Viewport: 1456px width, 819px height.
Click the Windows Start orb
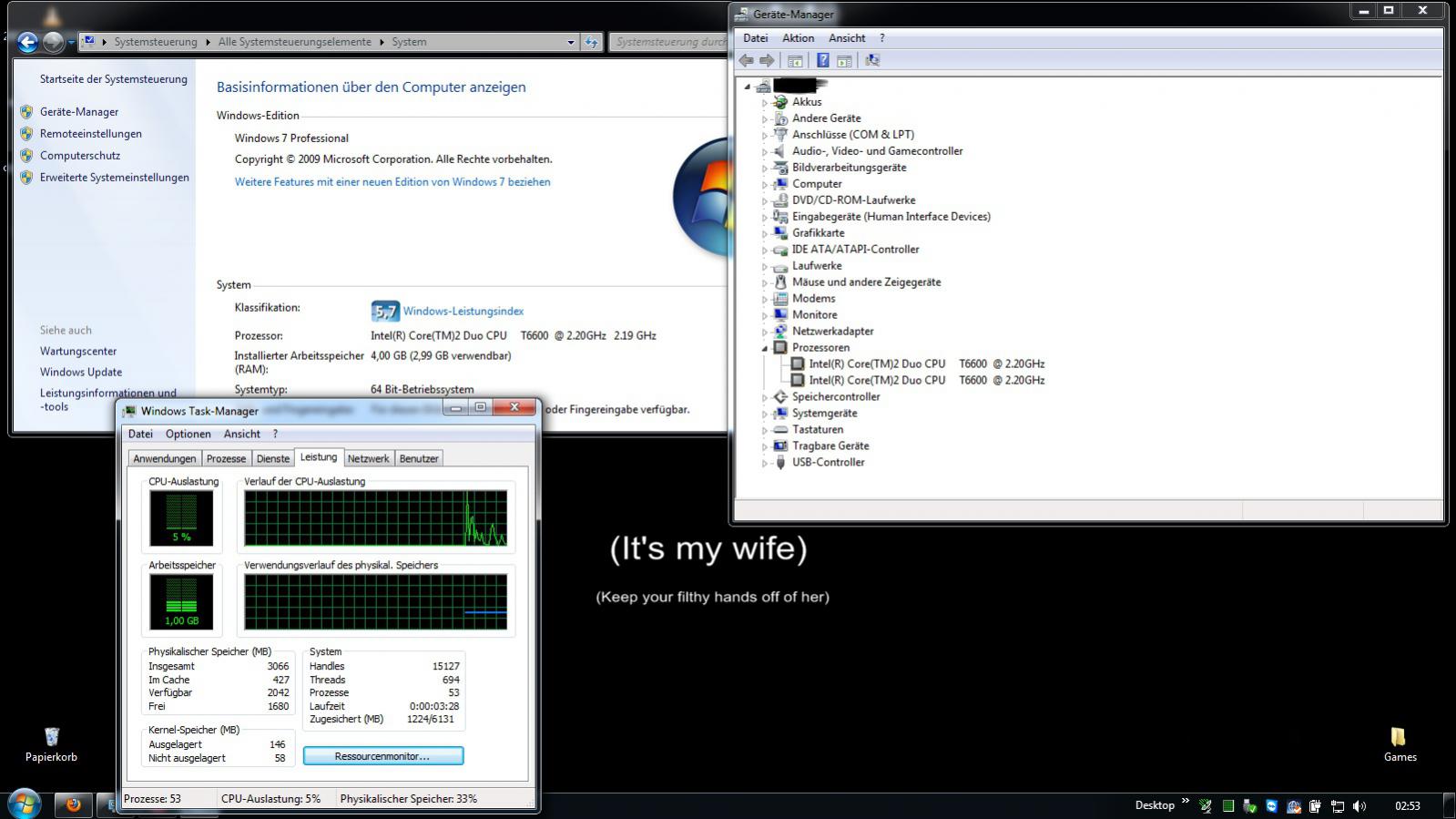click(25, 804)
